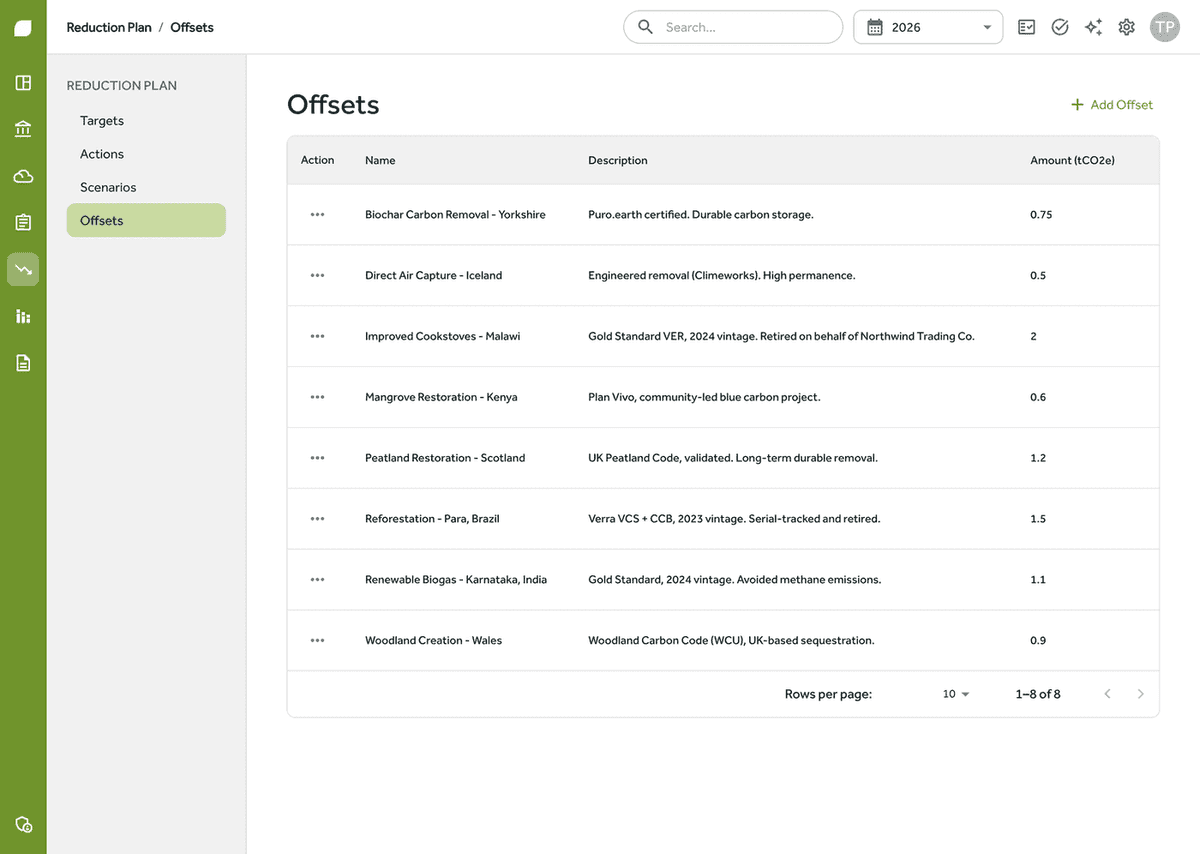Click the Offsets breadcrumb item

coord(192,27)
